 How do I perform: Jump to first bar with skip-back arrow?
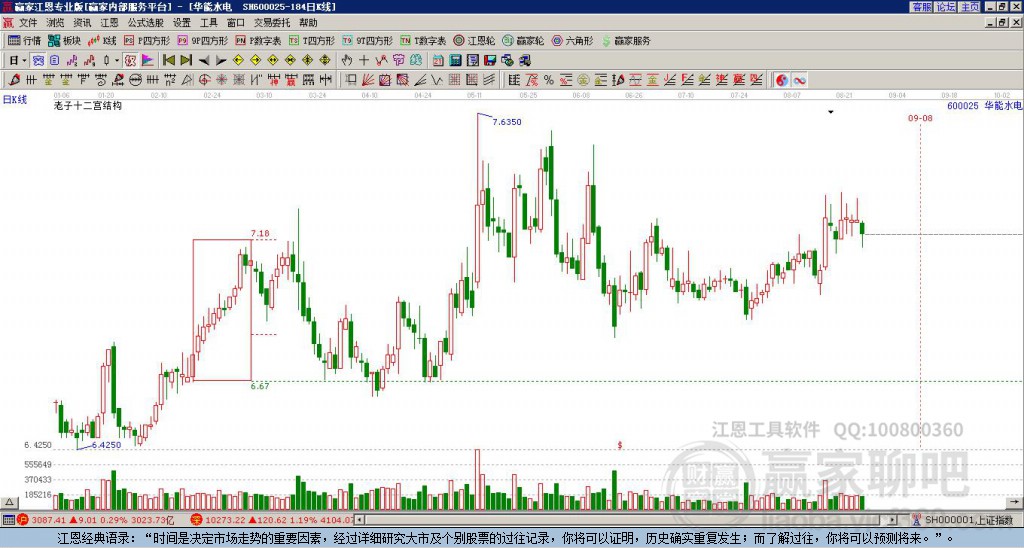coord(168,60)
